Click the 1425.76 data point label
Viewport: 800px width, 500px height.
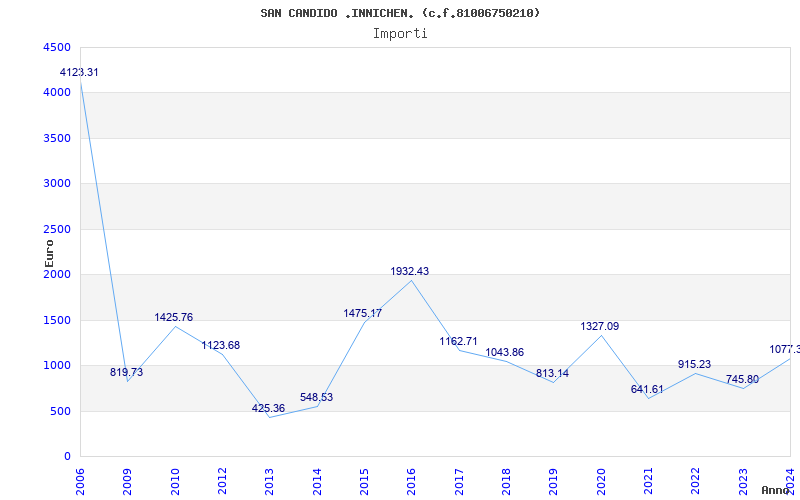pos(174,317)
